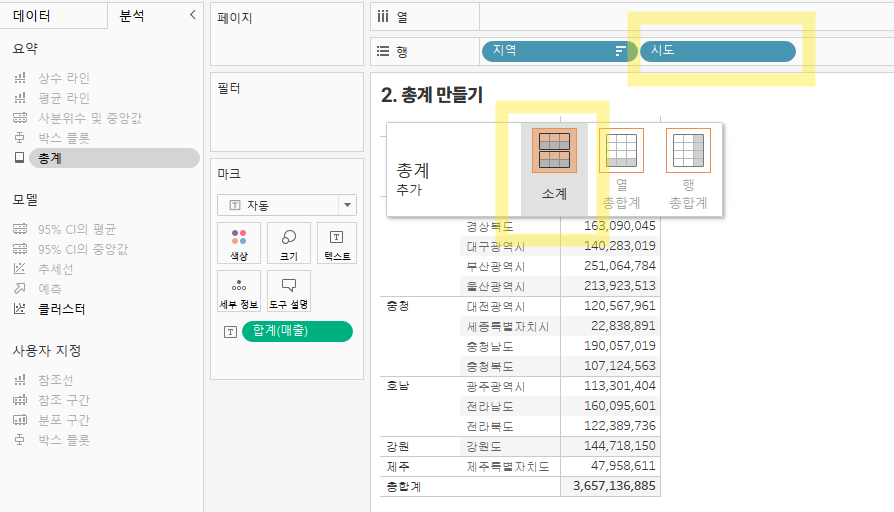Switch to the 분석 tab
This screenshot has width=894, height=512.
pyautogui.click(x=132, y=16)
